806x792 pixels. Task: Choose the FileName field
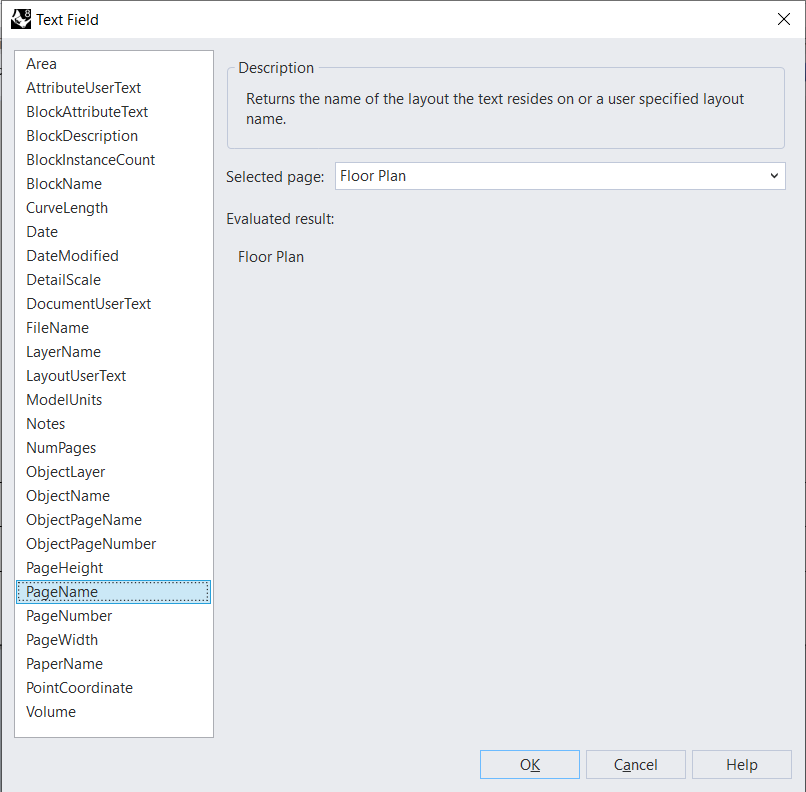click(x=57, y=328)
